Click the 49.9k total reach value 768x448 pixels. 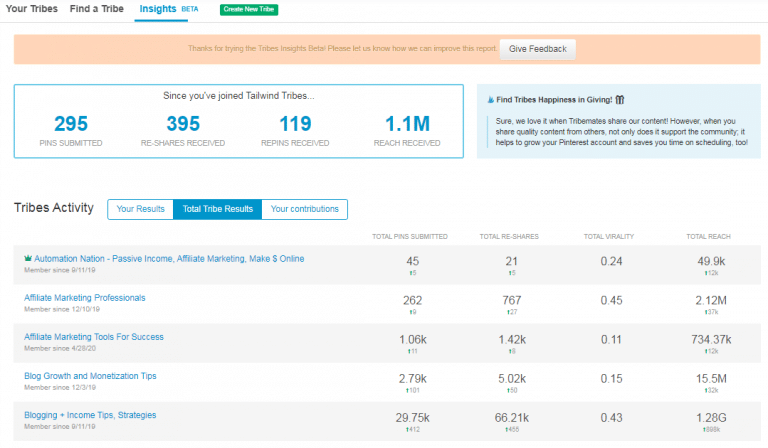click(711, 261)
